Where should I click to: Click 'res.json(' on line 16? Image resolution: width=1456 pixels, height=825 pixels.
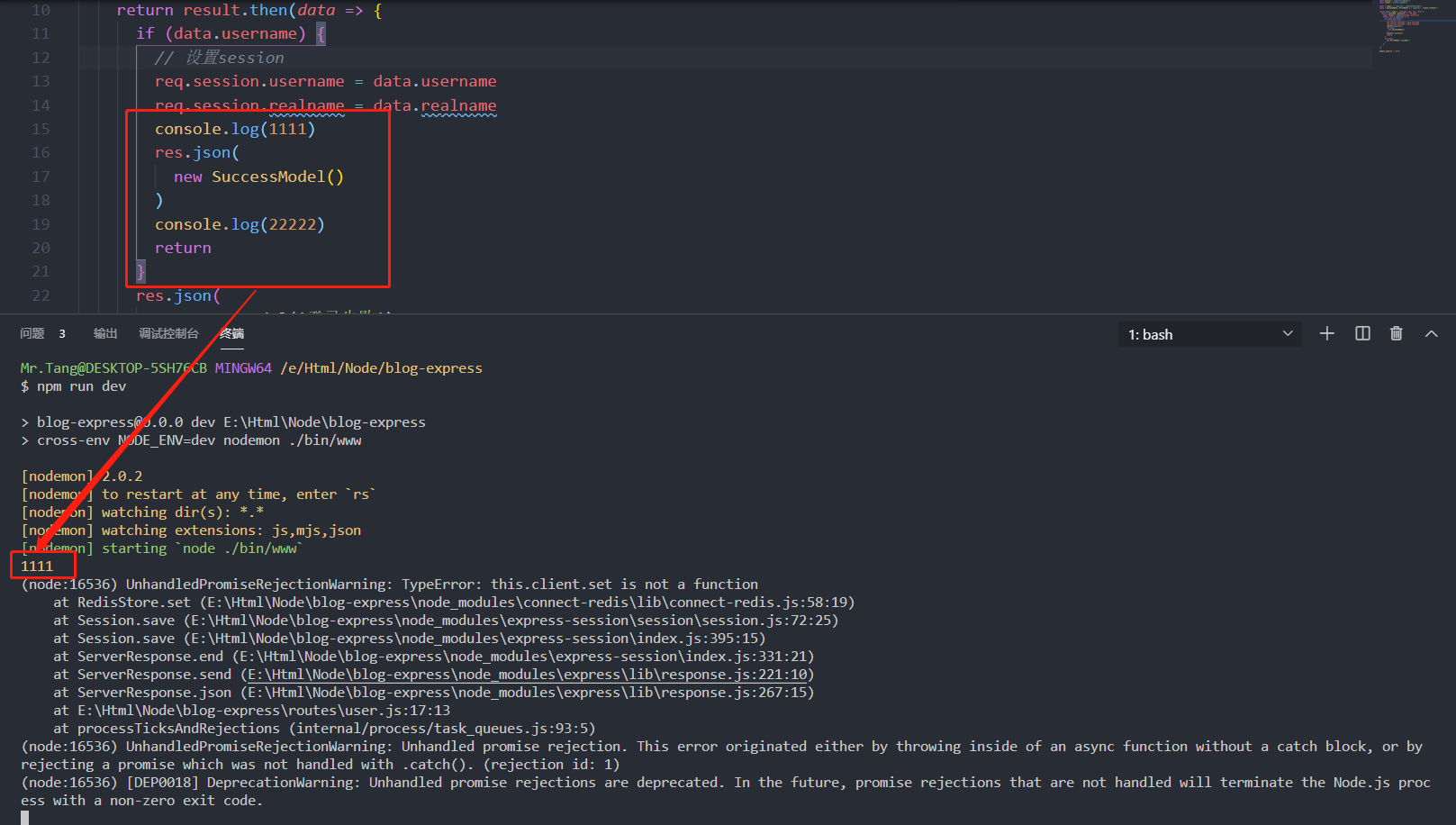[197, 152]
